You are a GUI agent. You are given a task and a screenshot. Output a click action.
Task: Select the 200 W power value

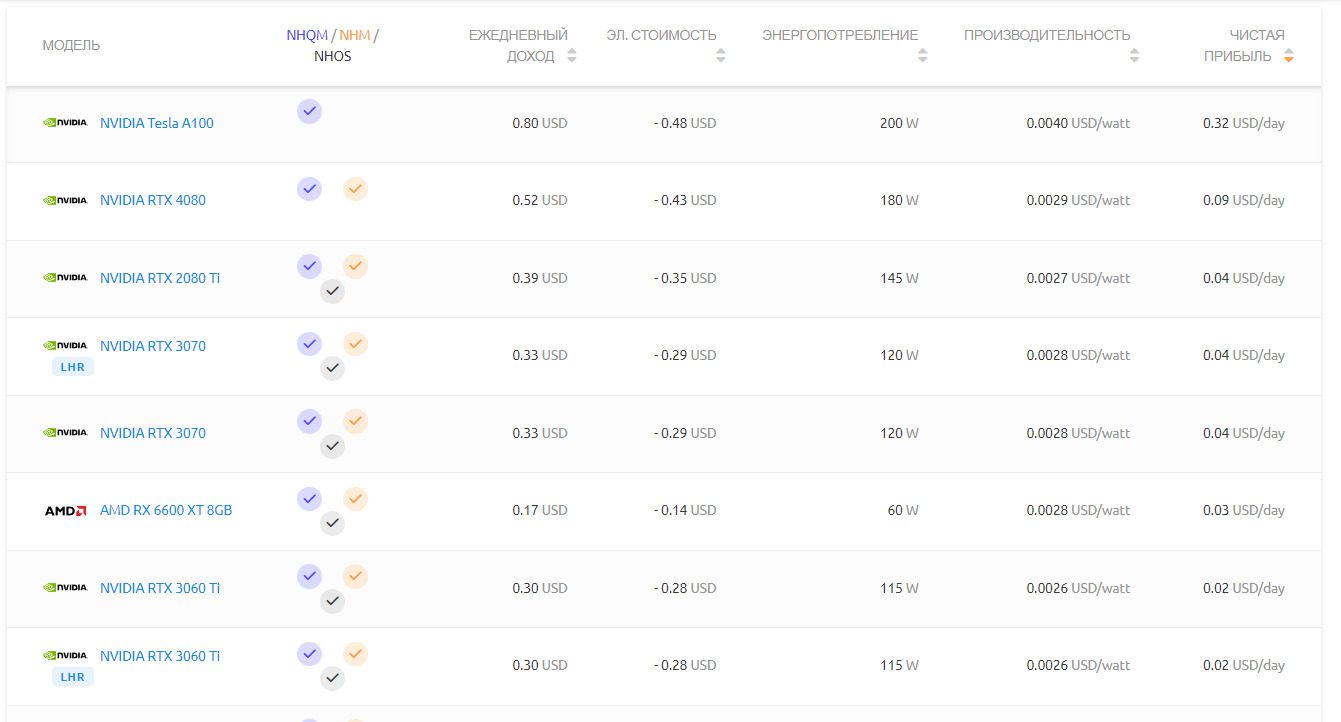[x=899, y=123]
